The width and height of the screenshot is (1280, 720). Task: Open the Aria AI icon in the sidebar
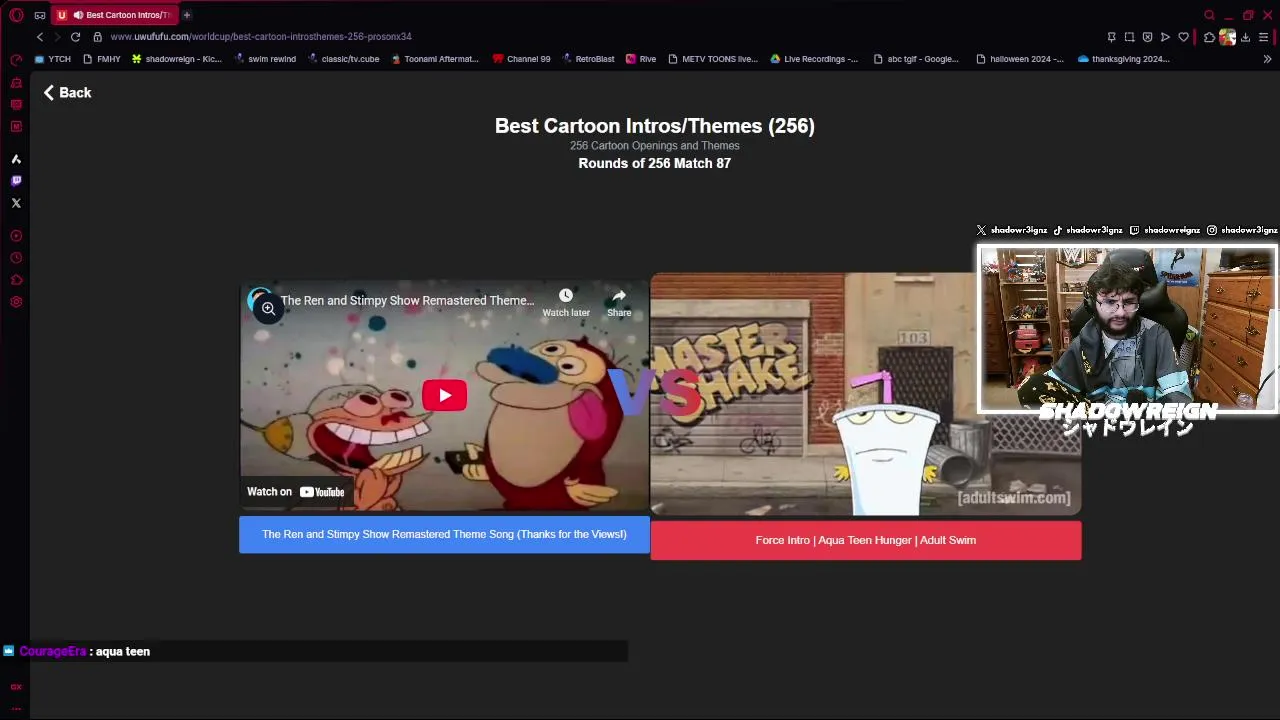[16, 159]
